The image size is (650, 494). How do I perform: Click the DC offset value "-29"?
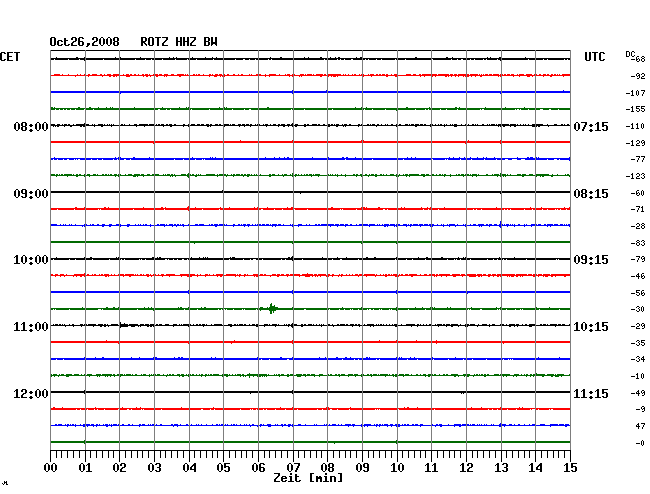pos(638,326)
